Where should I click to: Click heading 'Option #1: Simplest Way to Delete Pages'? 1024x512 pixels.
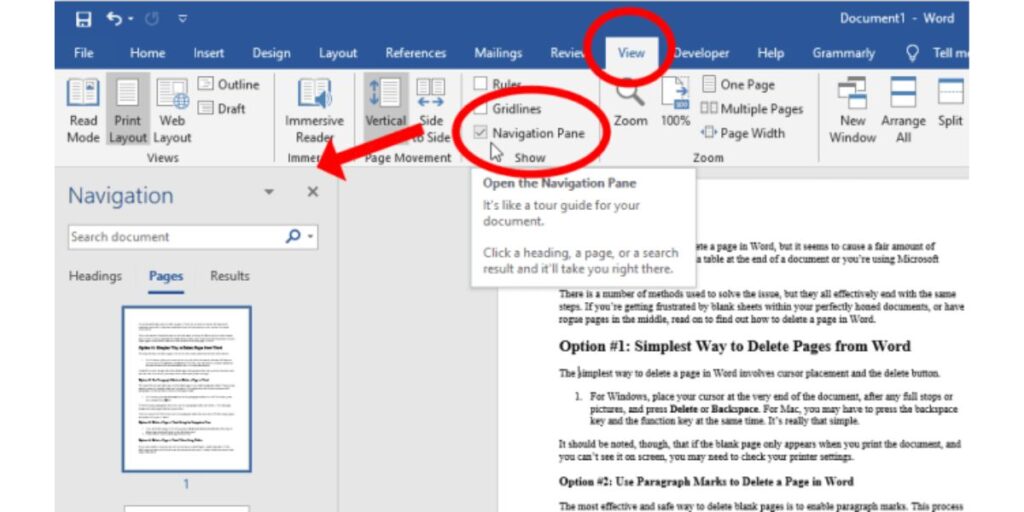tap(735, 346)
